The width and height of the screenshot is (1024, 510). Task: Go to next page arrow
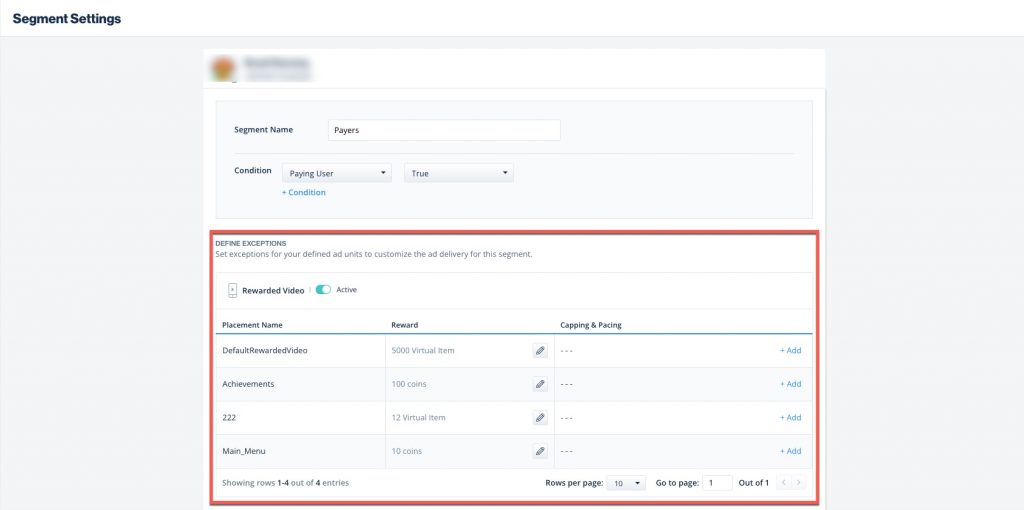(x=798, y=483)
